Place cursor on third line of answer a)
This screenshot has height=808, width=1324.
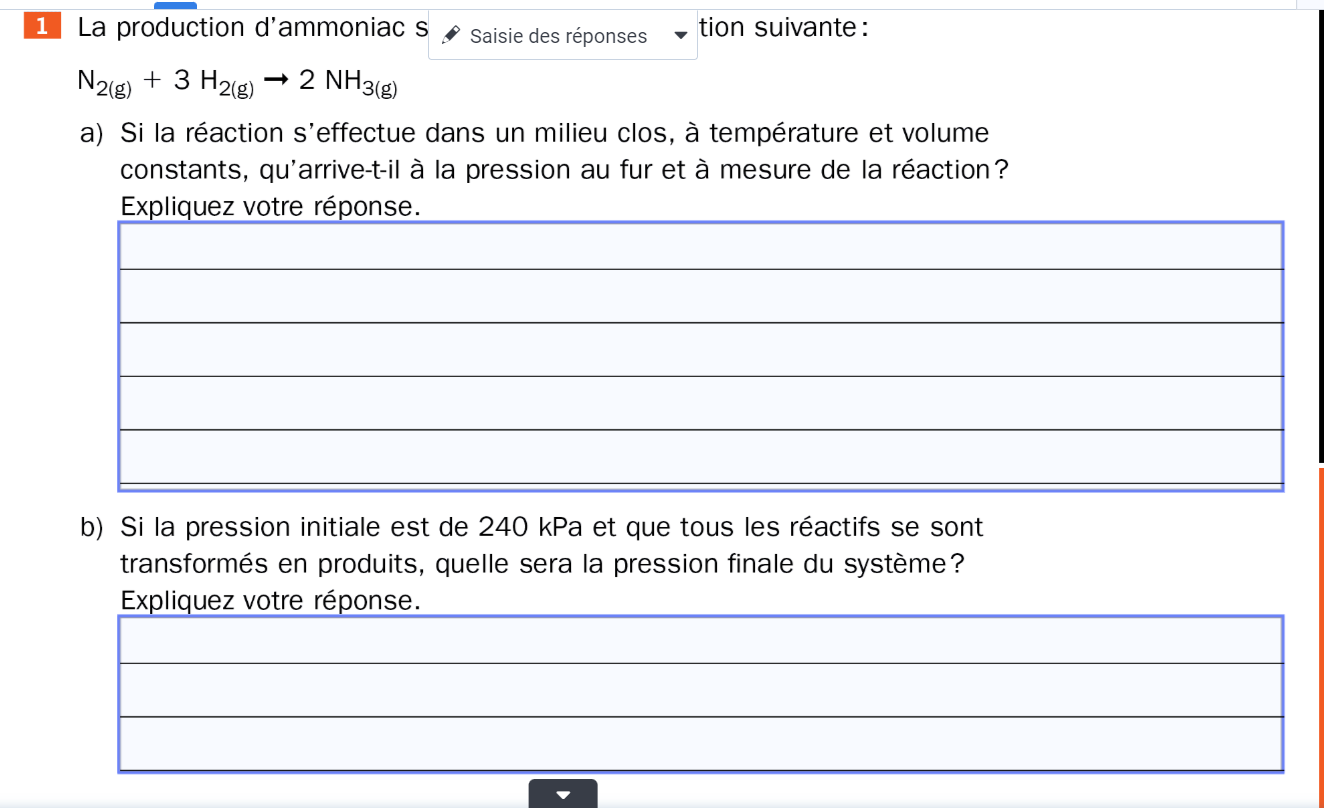coord(700,350)
